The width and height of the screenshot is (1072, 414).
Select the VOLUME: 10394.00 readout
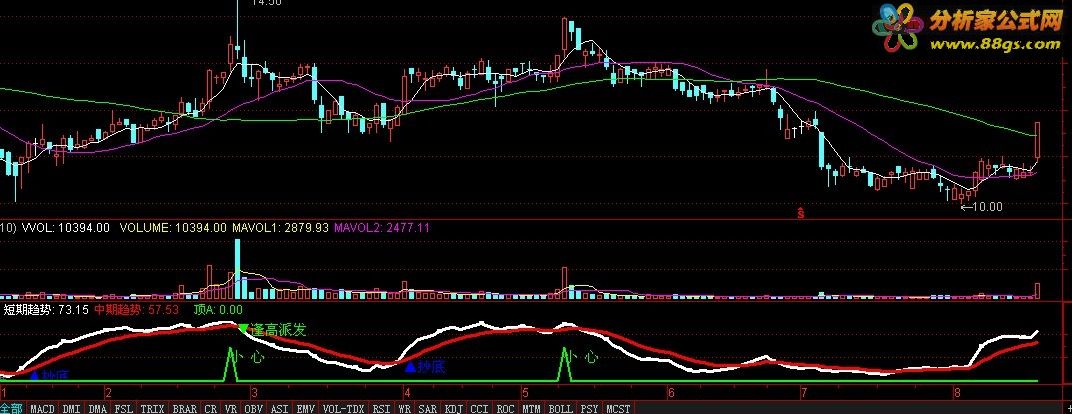click(173, 227)
